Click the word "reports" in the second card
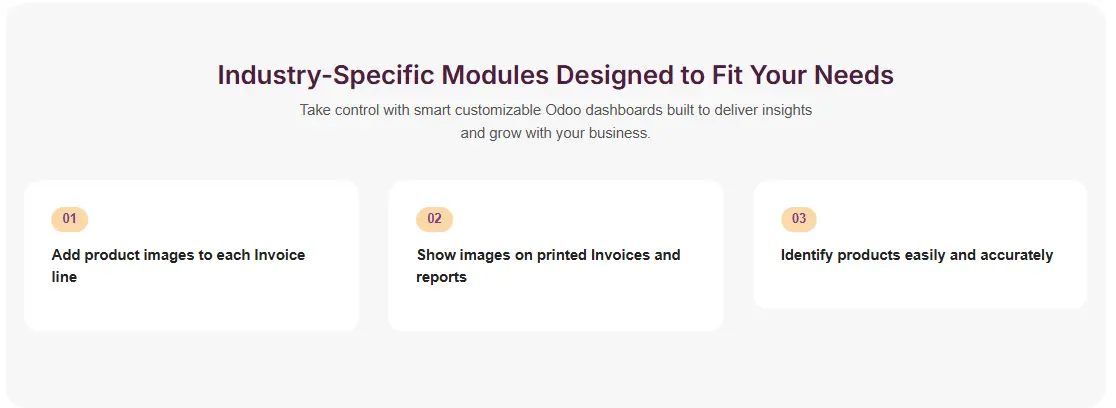 [441, 277]
